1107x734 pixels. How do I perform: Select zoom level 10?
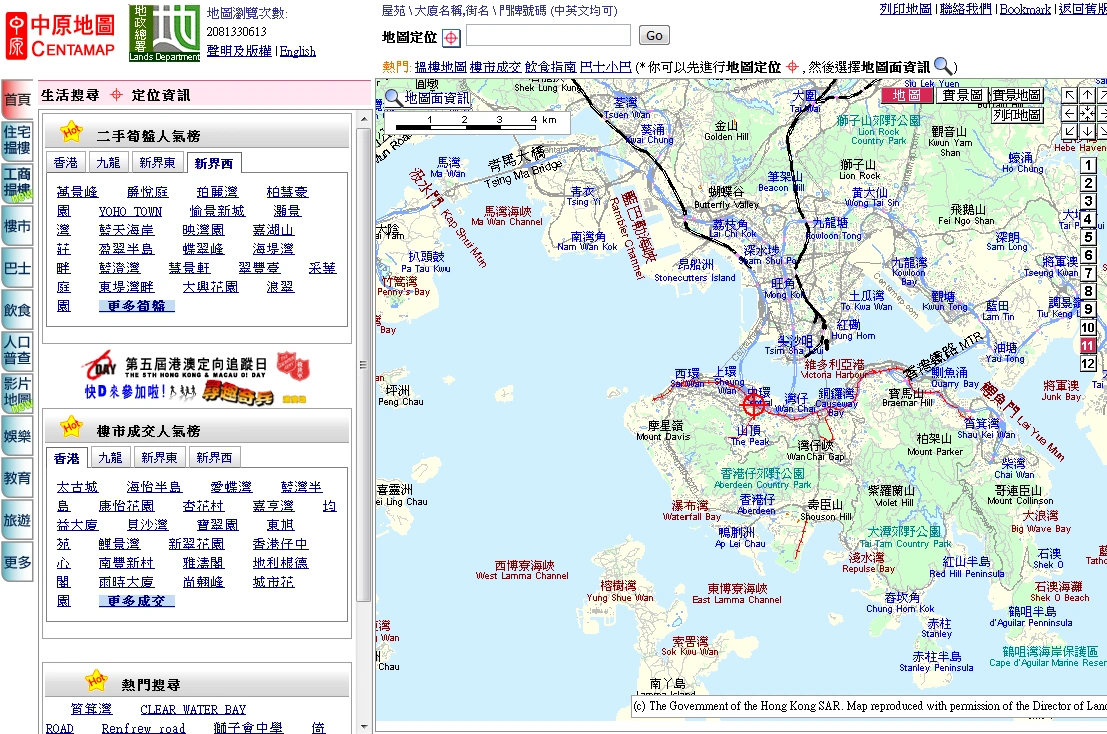pos(1088,327)
